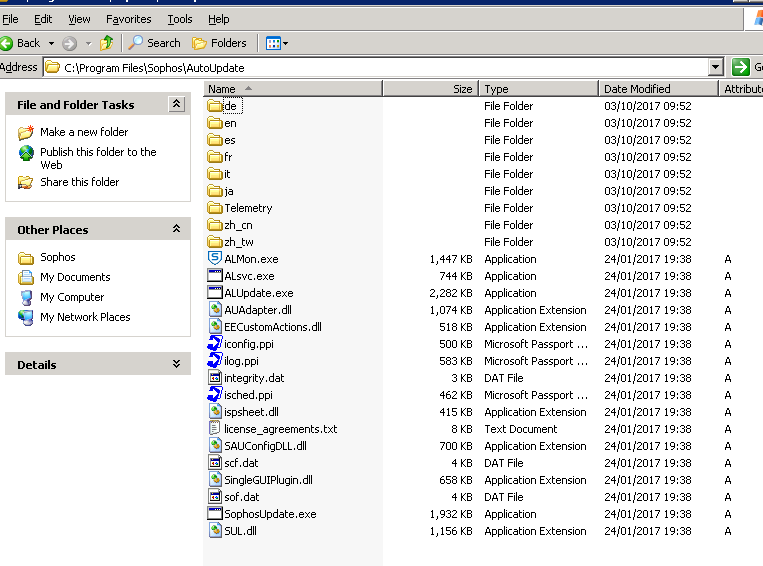Open the Tools menu

[180, 19]
